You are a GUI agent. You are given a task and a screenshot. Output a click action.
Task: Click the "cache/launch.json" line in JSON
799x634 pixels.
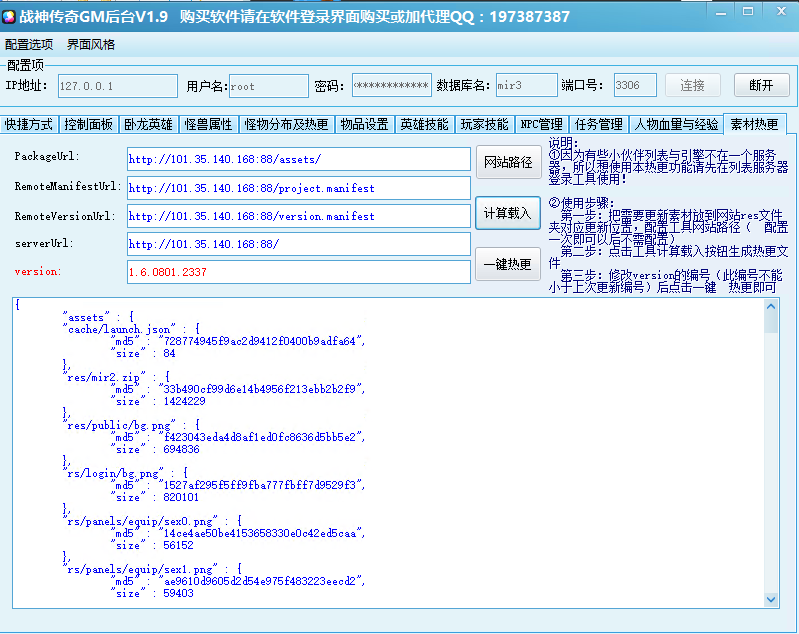pos(131,329)
